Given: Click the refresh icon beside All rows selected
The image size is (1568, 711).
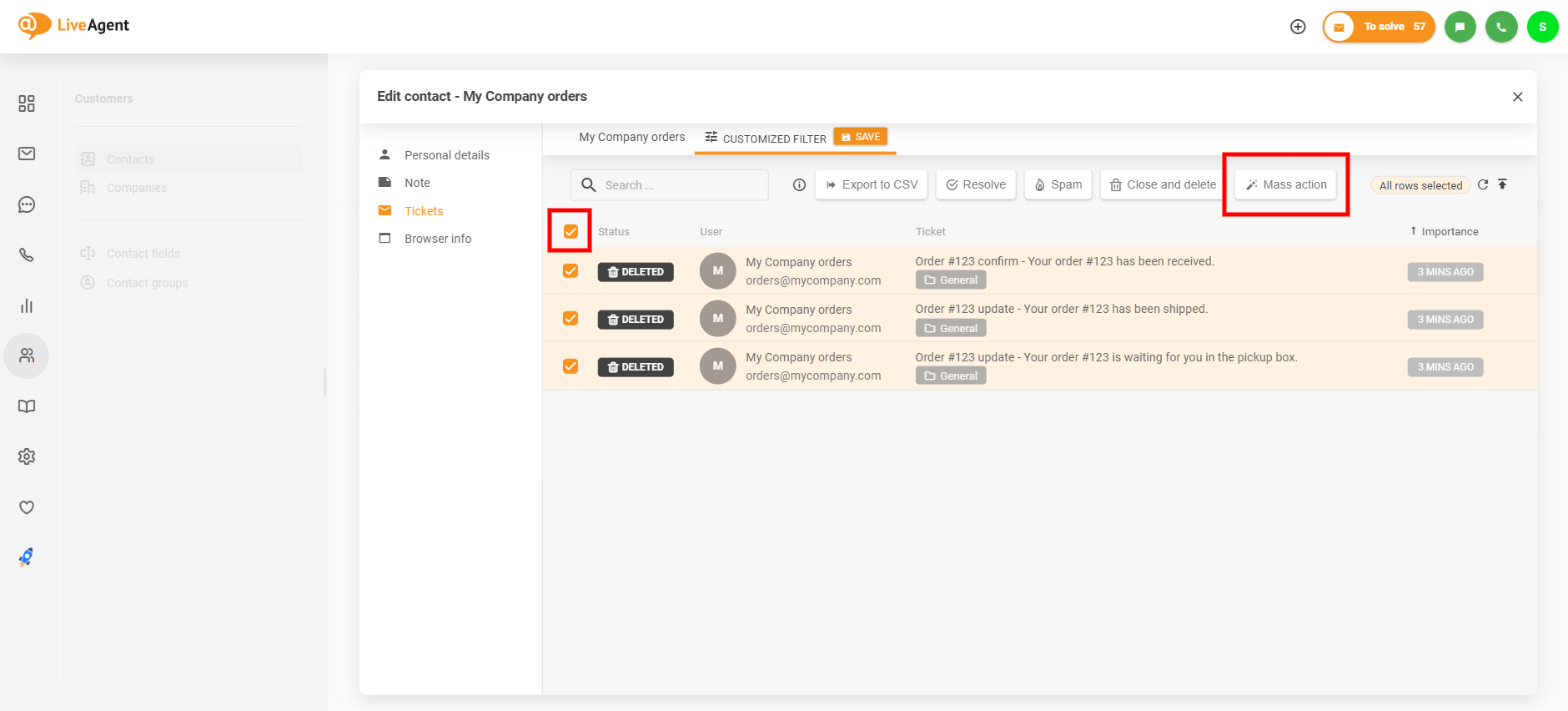Looking at the screenshot, I should [1483, 184].
